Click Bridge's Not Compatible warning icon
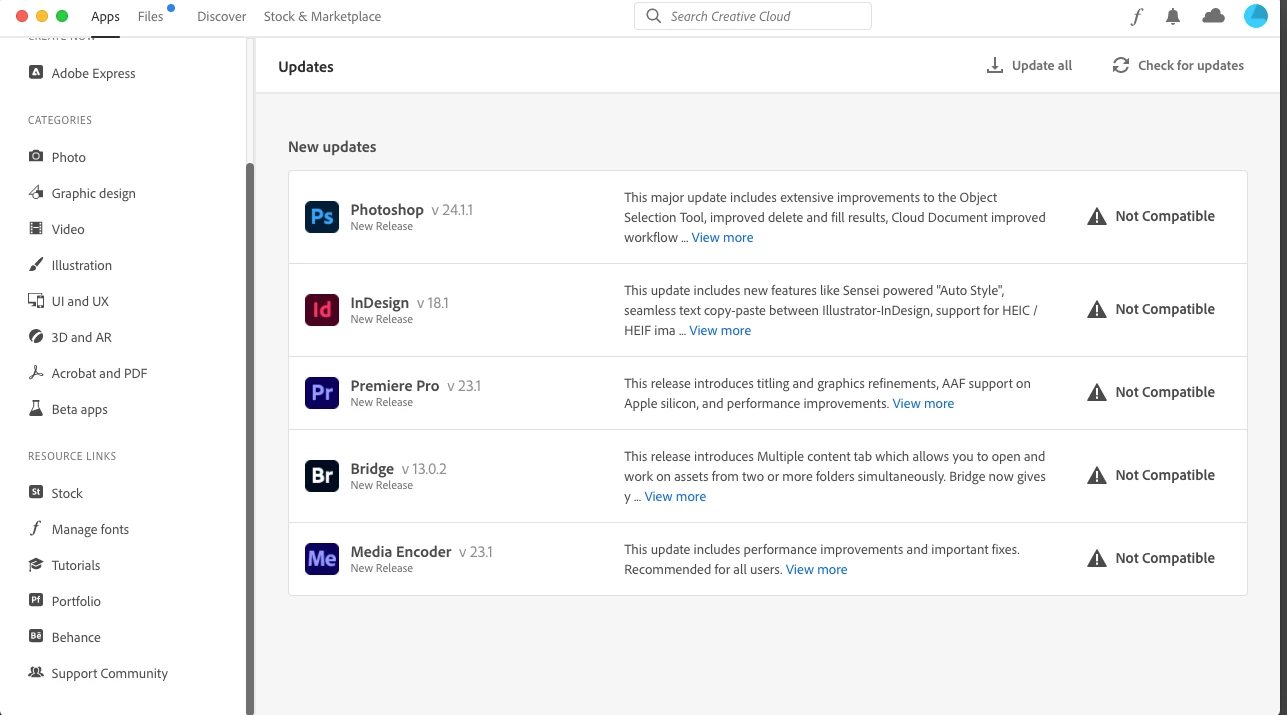The image size is (1287, 715). [x=1097, y=476]
